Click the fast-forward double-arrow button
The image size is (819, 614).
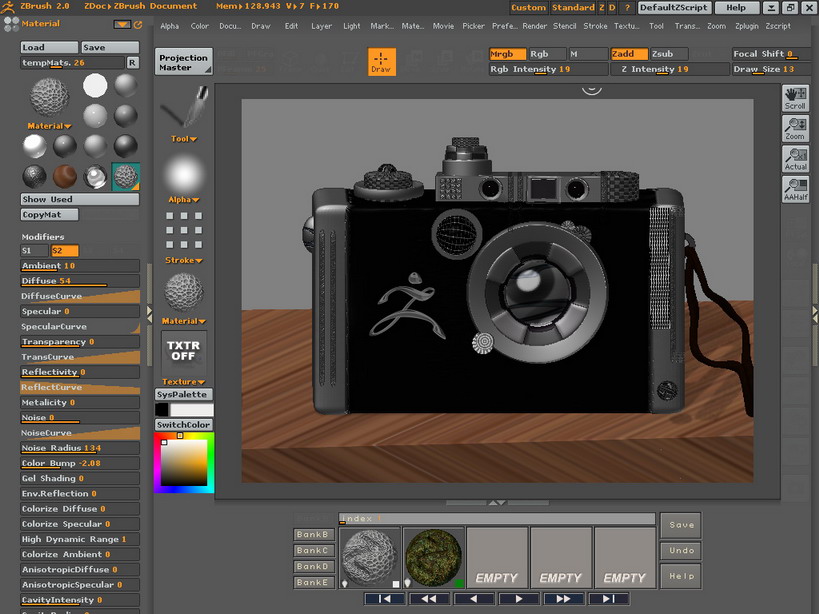(x=564, y=599)
